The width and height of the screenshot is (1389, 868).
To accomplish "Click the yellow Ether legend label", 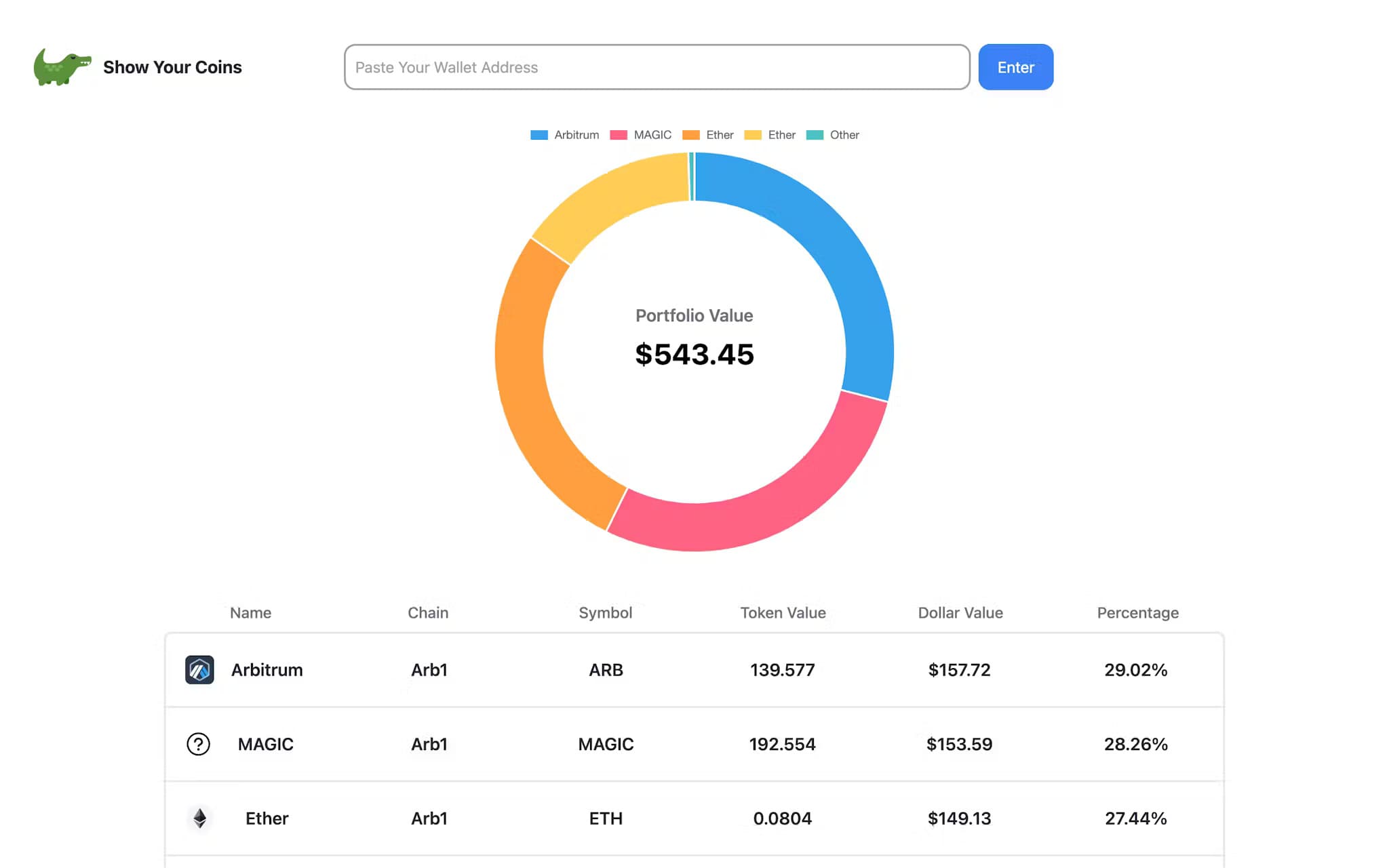I will coord(781,134).
